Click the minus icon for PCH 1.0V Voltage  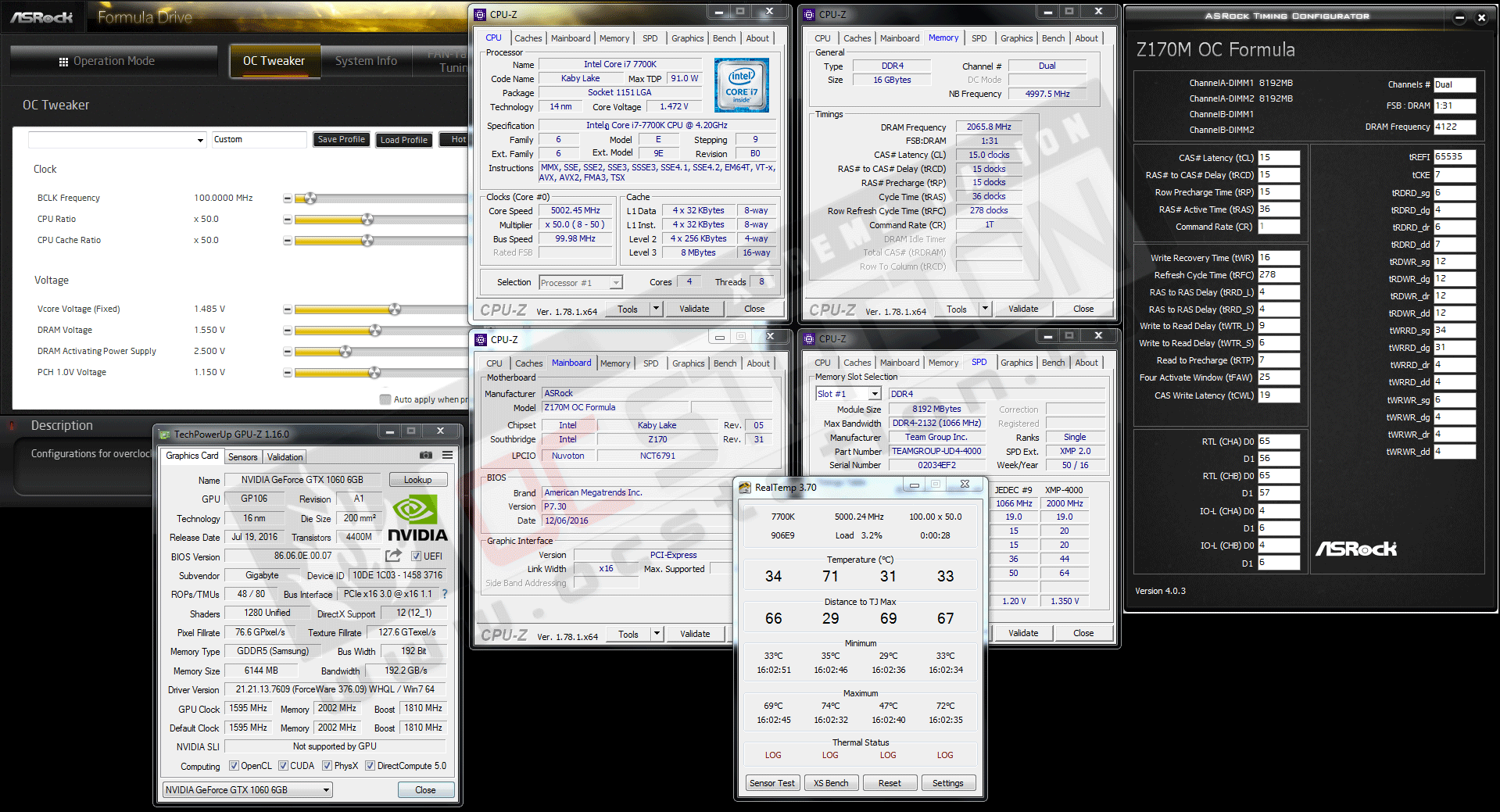288,373
